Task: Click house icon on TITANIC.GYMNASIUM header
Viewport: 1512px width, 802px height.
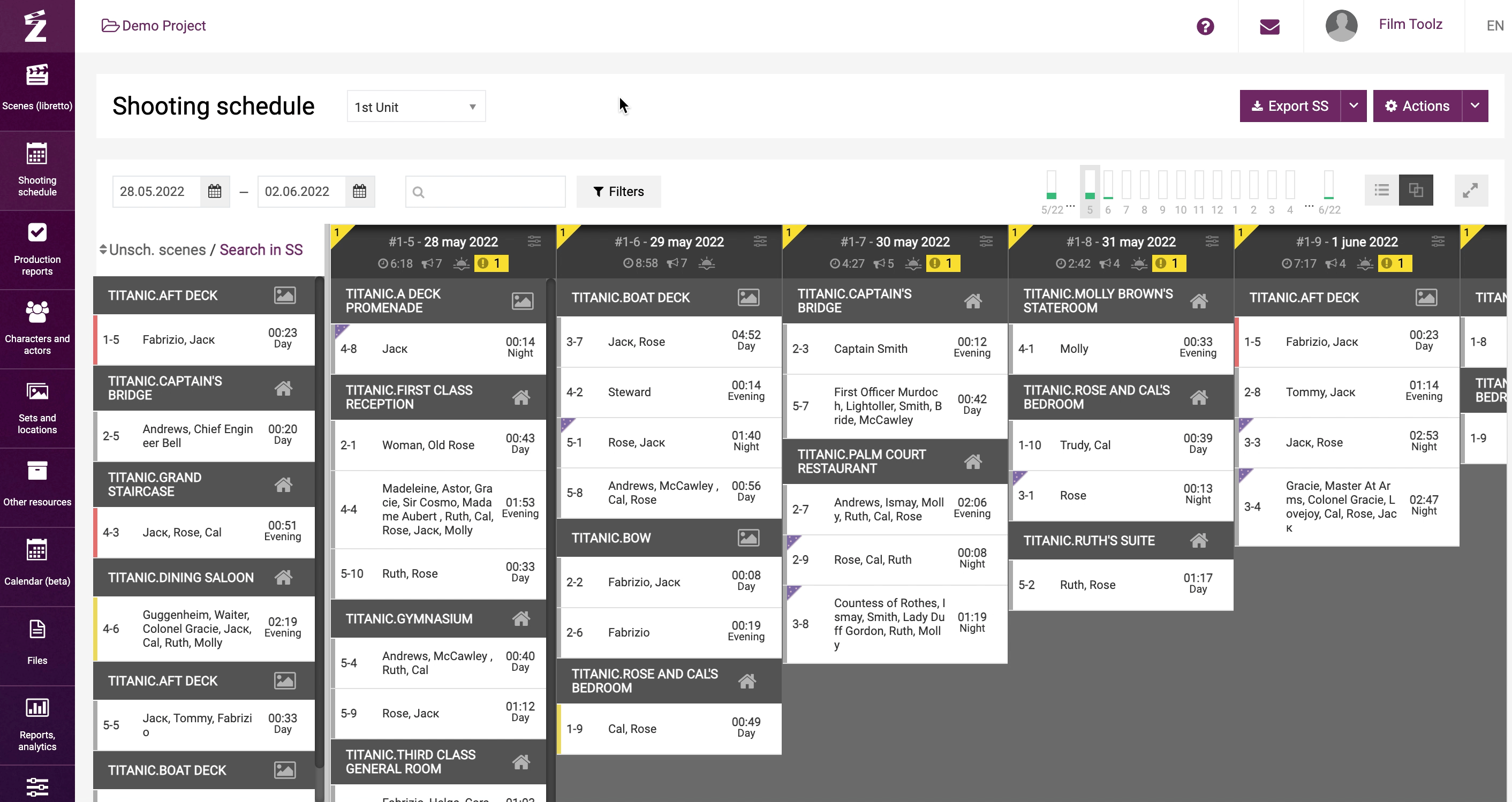Action: (520, 619)
